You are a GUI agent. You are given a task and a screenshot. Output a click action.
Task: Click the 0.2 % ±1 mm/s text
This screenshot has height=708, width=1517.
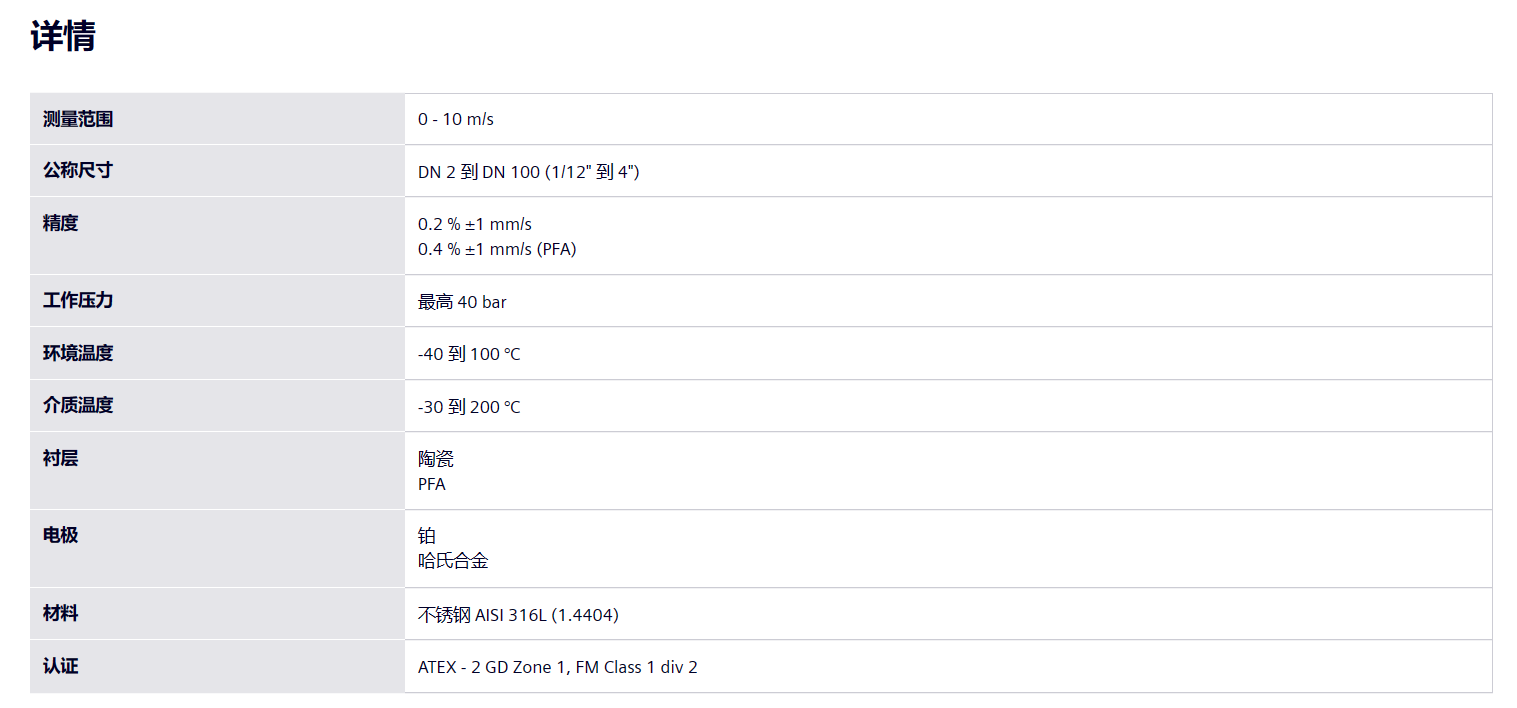[475, 224]
